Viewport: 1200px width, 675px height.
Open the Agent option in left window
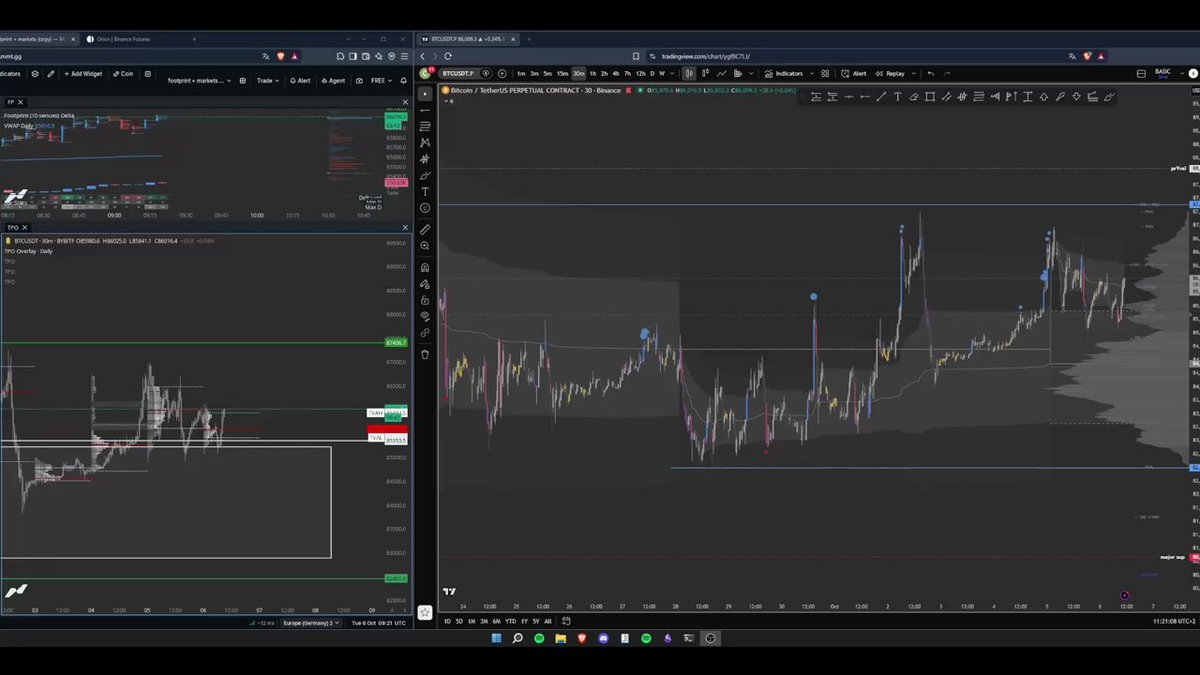coord(334,80)
